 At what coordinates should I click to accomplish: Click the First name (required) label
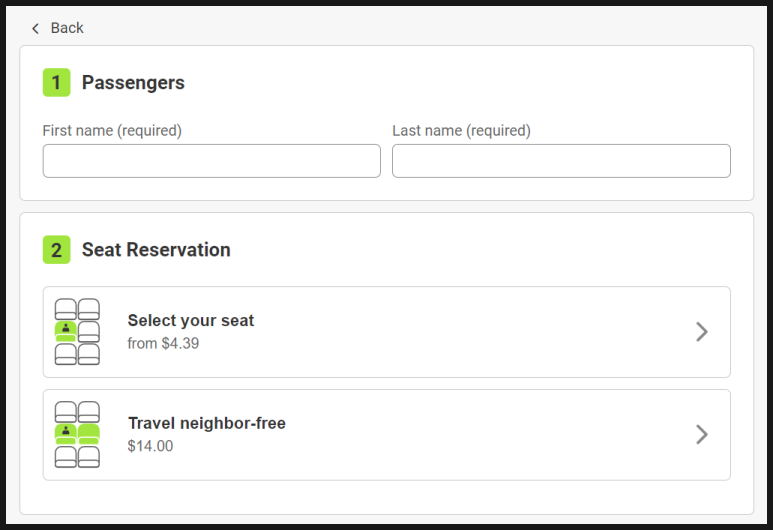point(112,131)
